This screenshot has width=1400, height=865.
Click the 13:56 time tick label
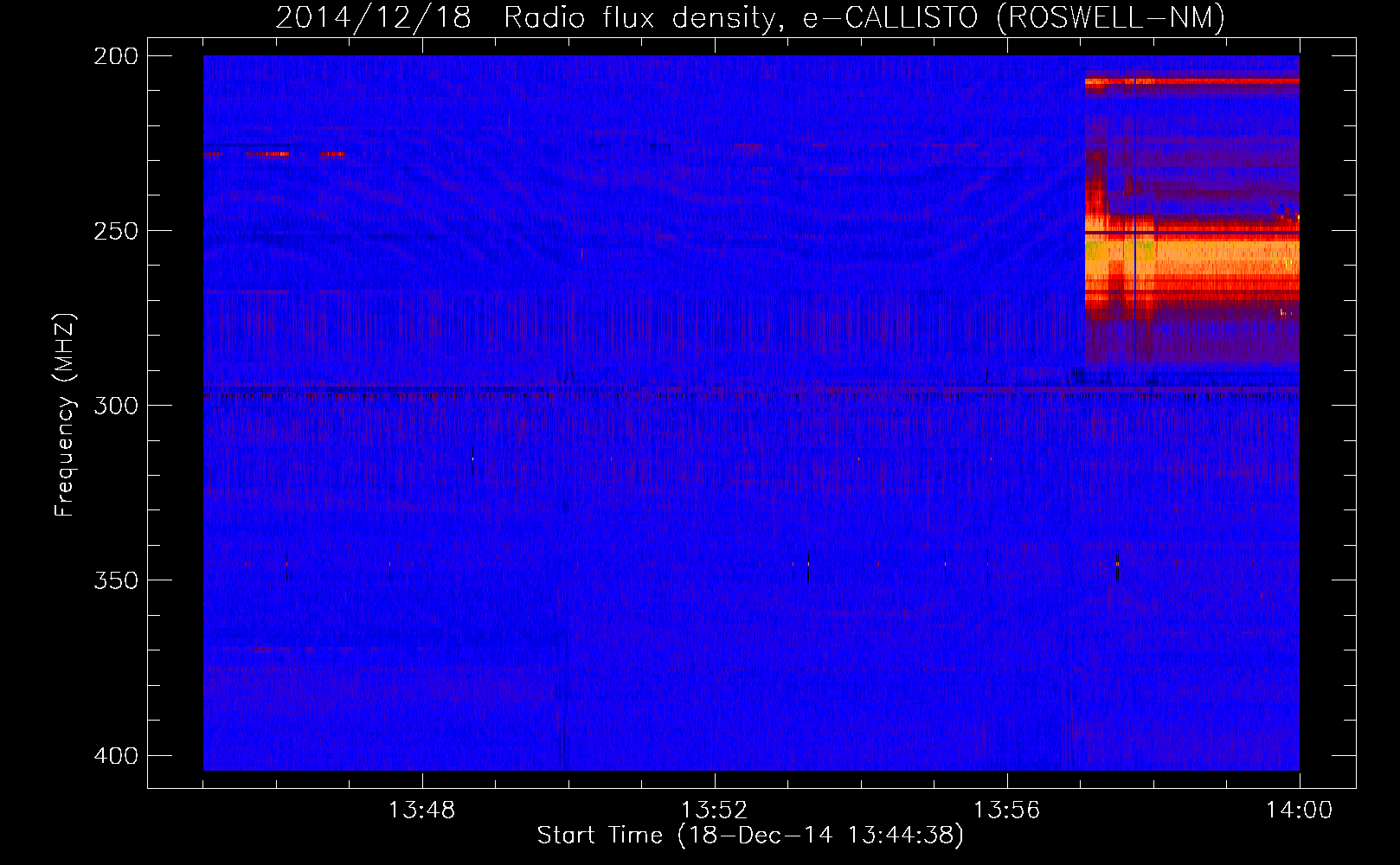1006,811
